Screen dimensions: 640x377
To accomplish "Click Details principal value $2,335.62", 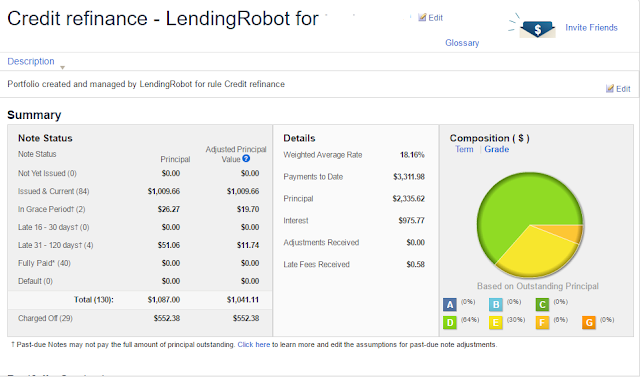I will [x=409, y=199].
